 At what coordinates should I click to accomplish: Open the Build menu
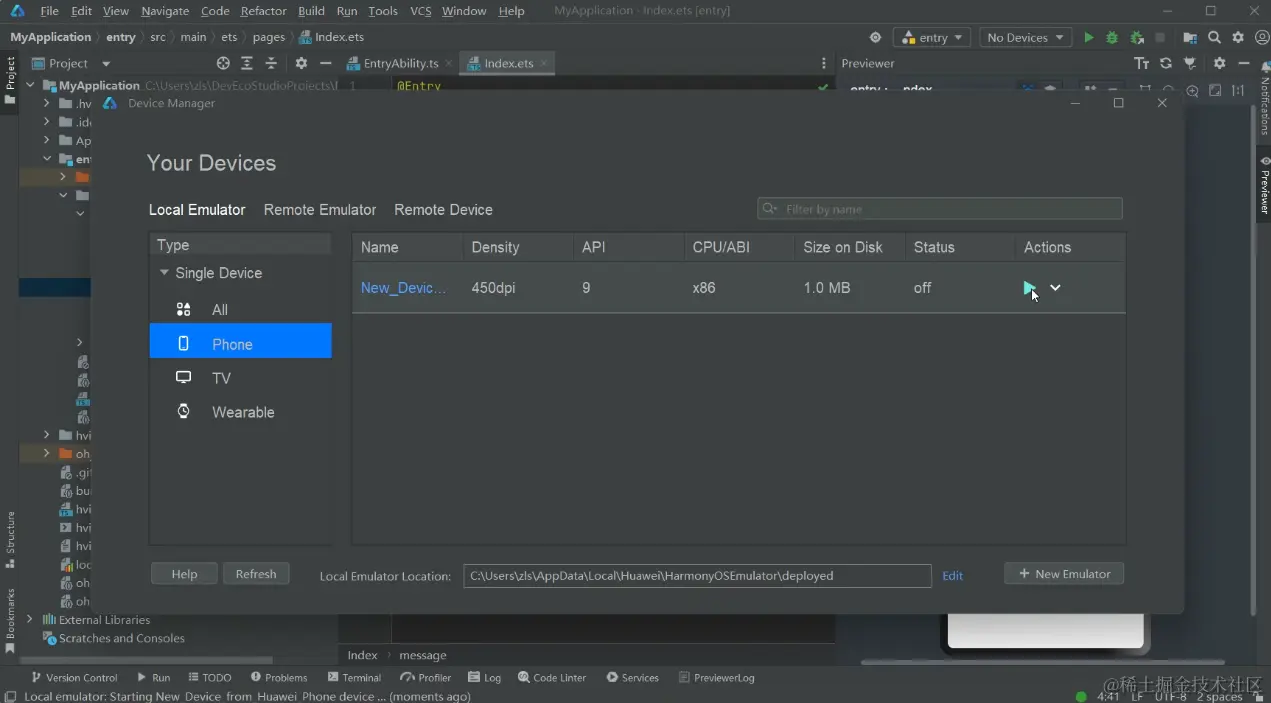311,11
